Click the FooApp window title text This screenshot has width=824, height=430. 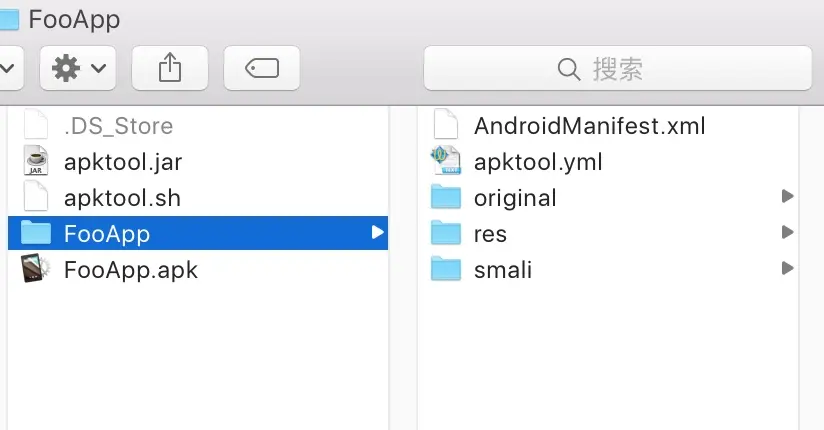[x=74, y=20]
